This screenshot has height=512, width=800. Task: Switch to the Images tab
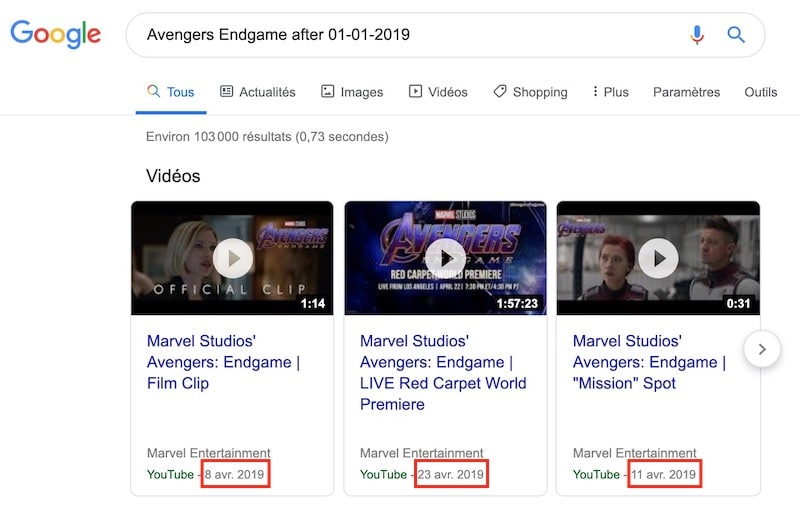[352, 92]
